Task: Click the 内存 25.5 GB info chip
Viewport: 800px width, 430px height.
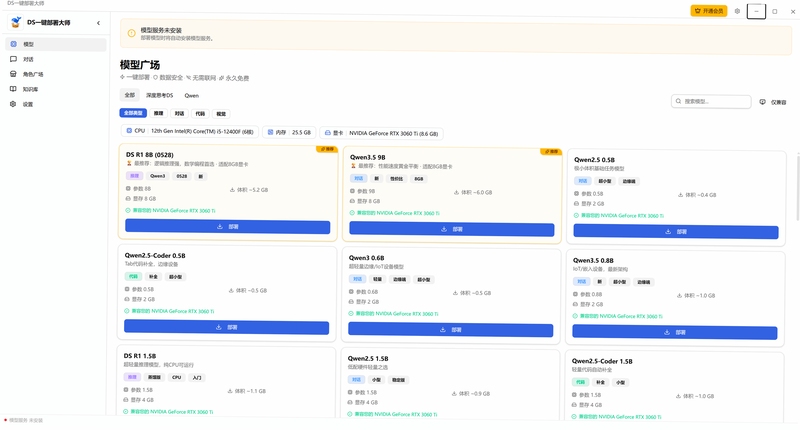Action: coord(289,132)
